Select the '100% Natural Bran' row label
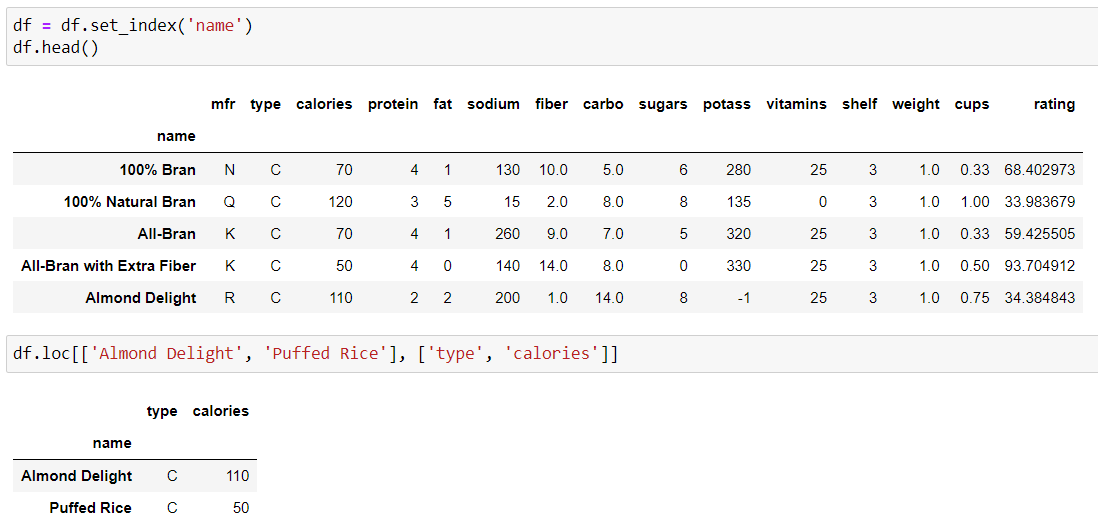This screenshot has width=1098, height=527. click(130, 202)
